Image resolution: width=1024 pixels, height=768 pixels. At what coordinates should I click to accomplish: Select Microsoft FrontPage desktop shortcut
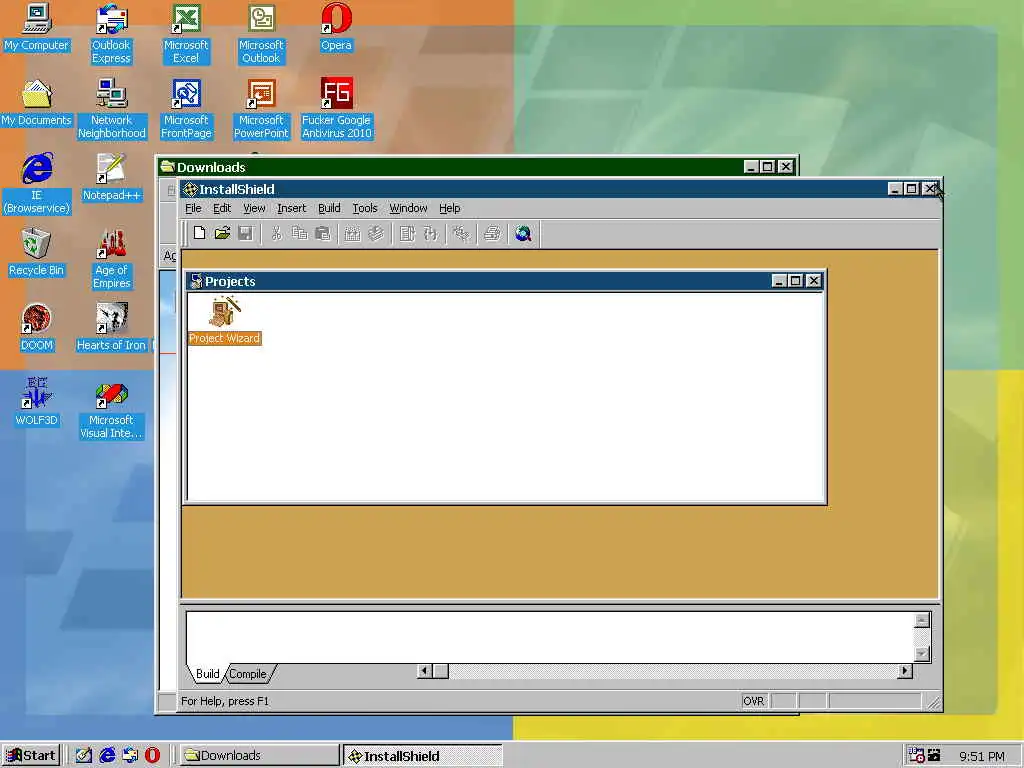[x=186, y=109]
